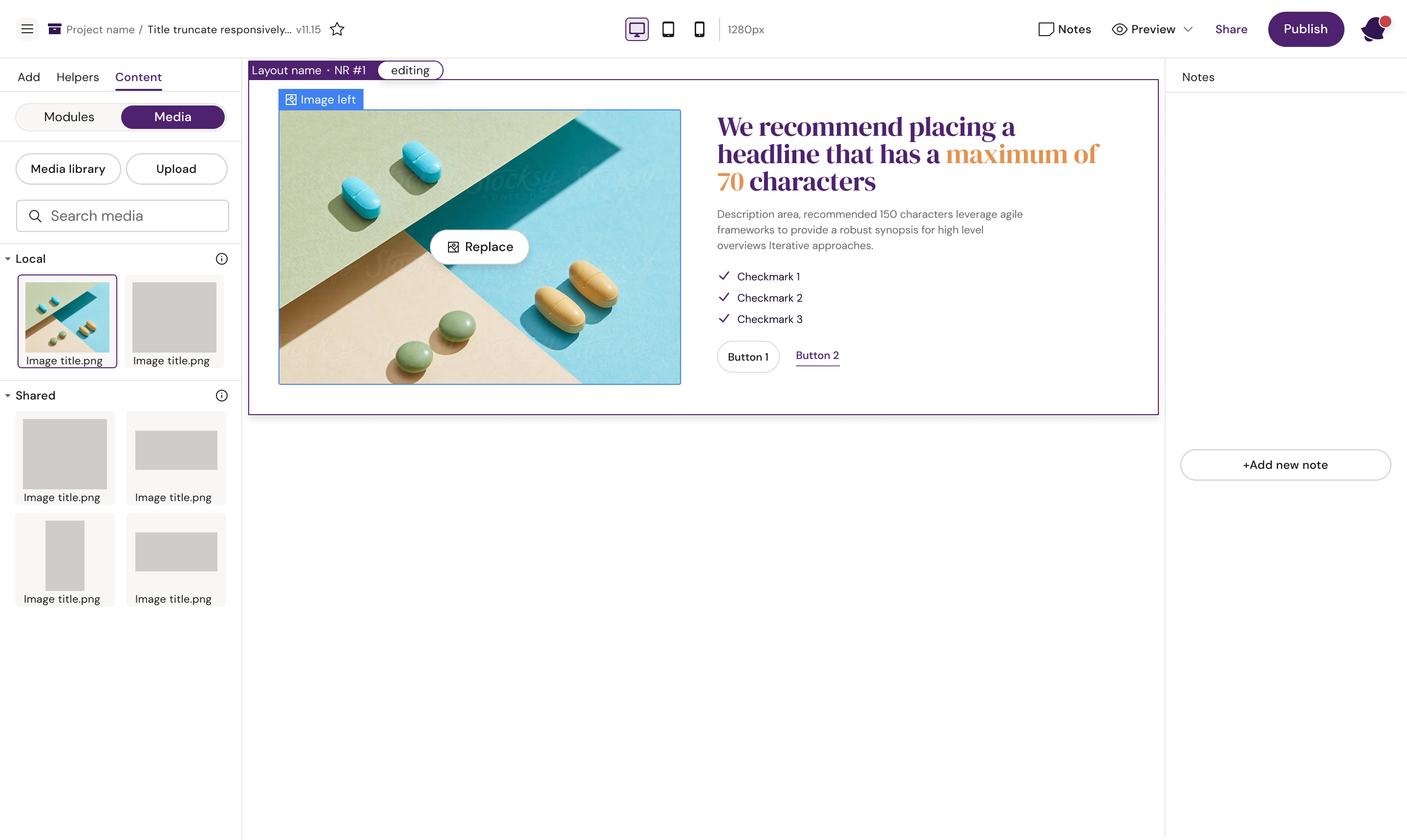Collapse the Shared media section
1407x840 pixels.
[8, 396]
